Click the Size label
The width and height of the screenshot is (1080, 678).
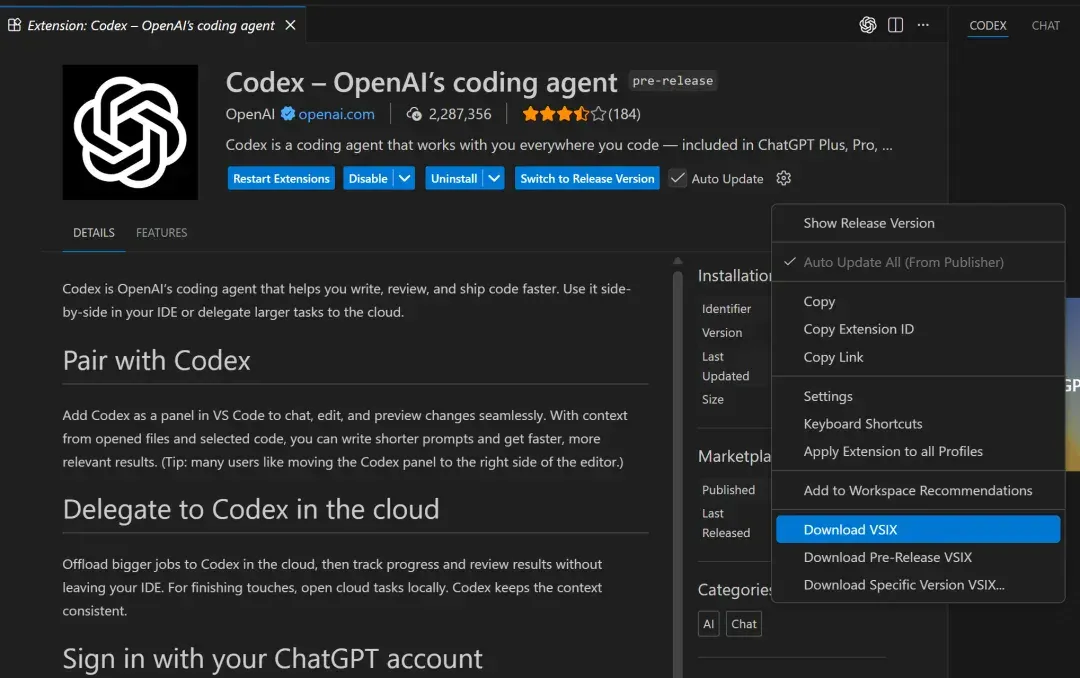pos(713,400)
